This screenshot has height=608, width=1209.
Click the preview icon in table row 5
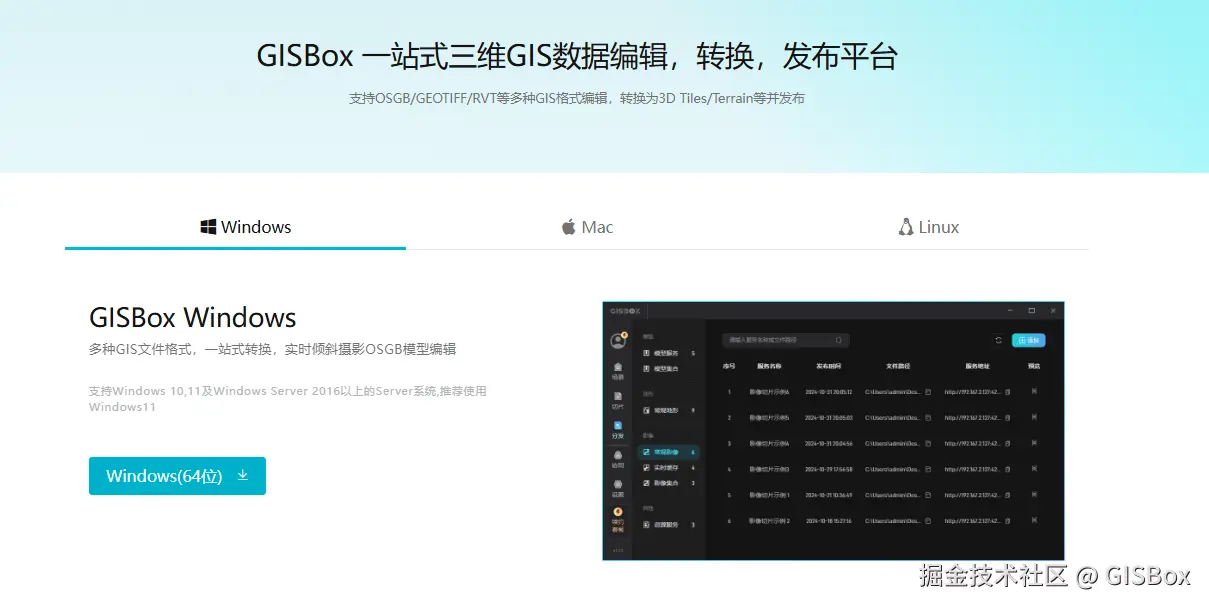[x=1034, y=494]
